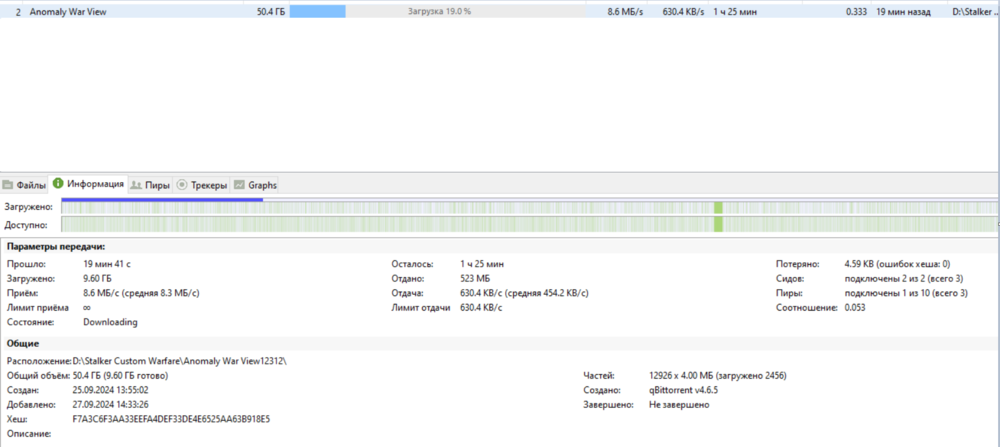The height and width of the screenshot is (447, 1000).
Task: Click the Потеряно value 4.59 KB
Action: [x=897, y=263]
